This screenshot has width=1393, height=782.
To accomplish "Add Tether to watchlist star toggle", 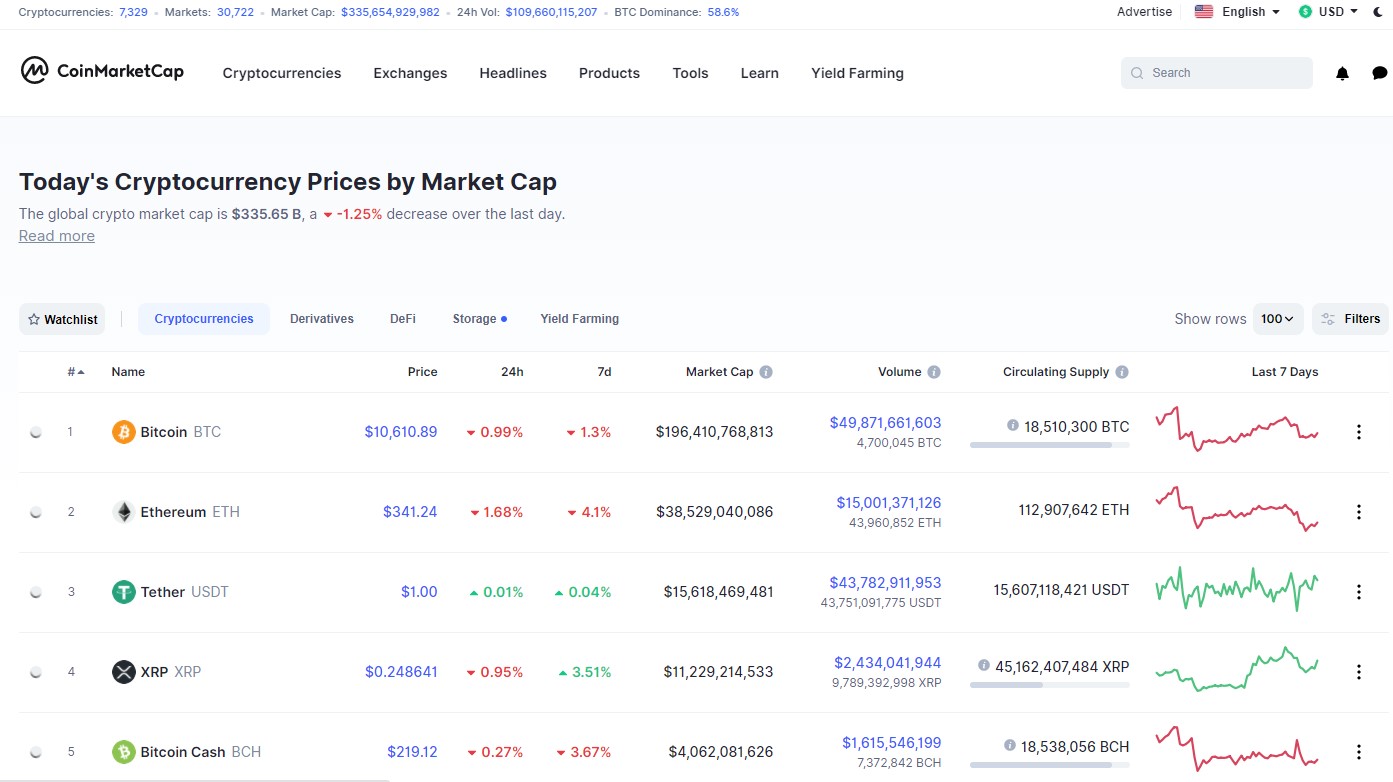I will (36, 592).
